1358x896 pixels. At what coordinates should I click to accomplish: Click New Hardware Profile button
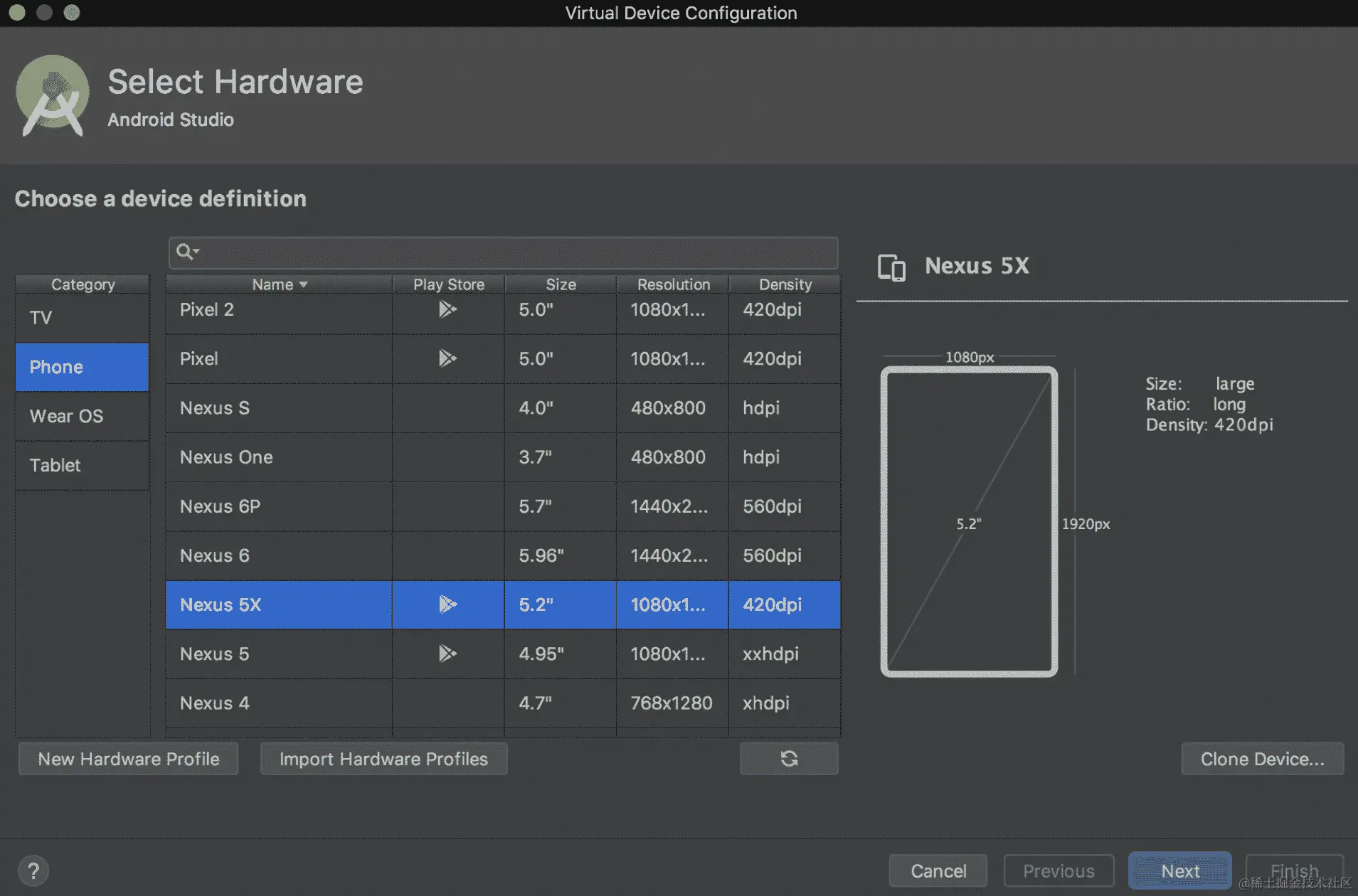(x=129, y=759)
